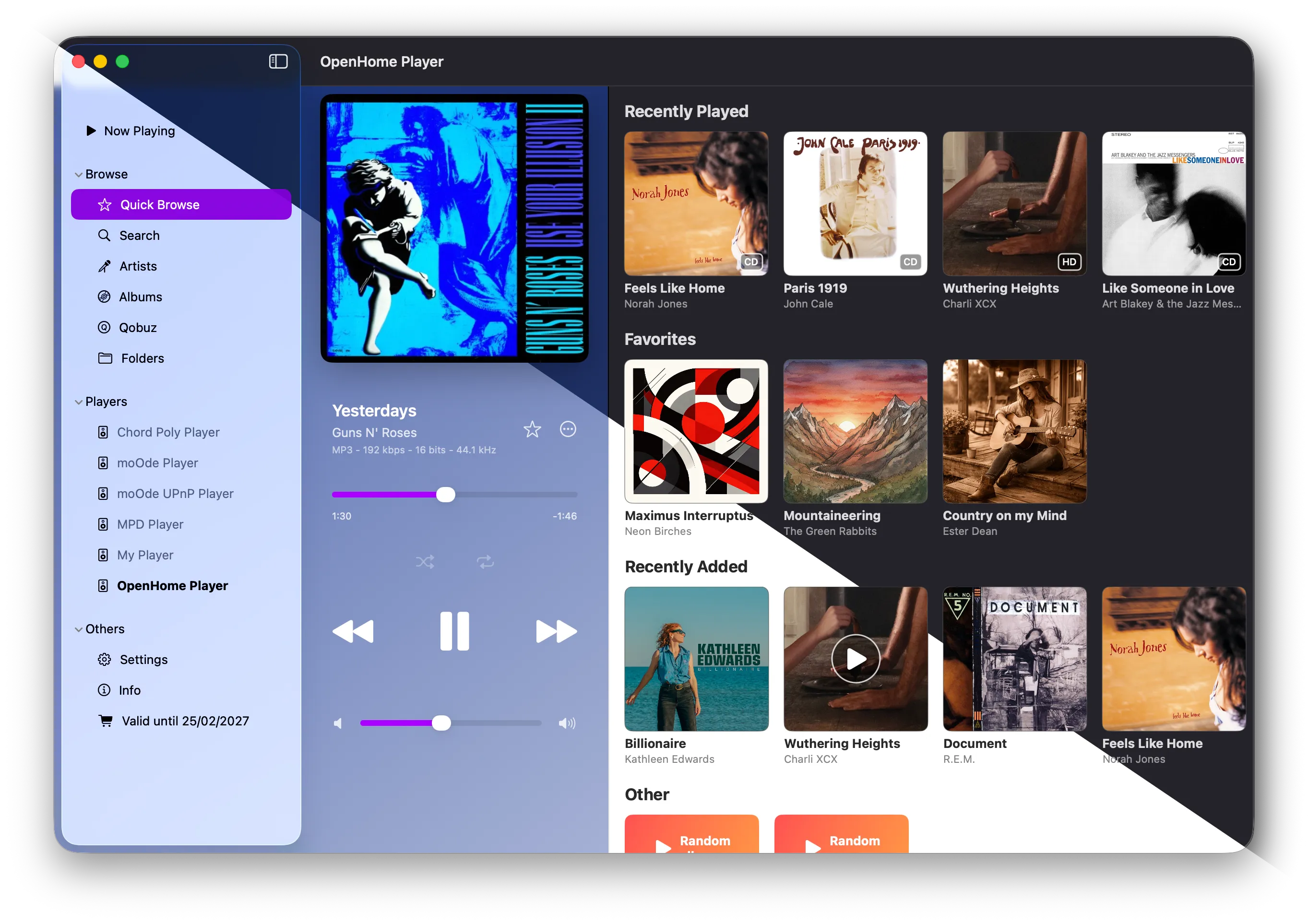Open the Albums browser

point(140,297)
